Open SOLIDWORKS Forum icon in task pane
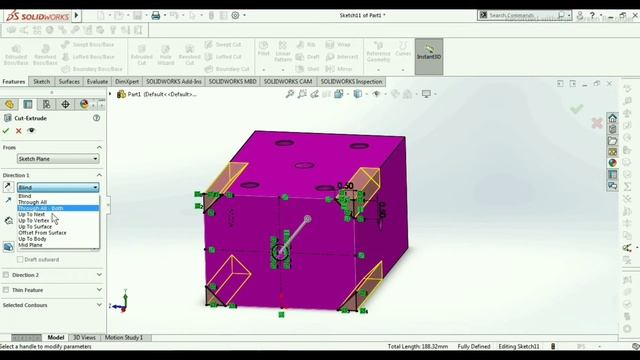 (x=612, y=186)
